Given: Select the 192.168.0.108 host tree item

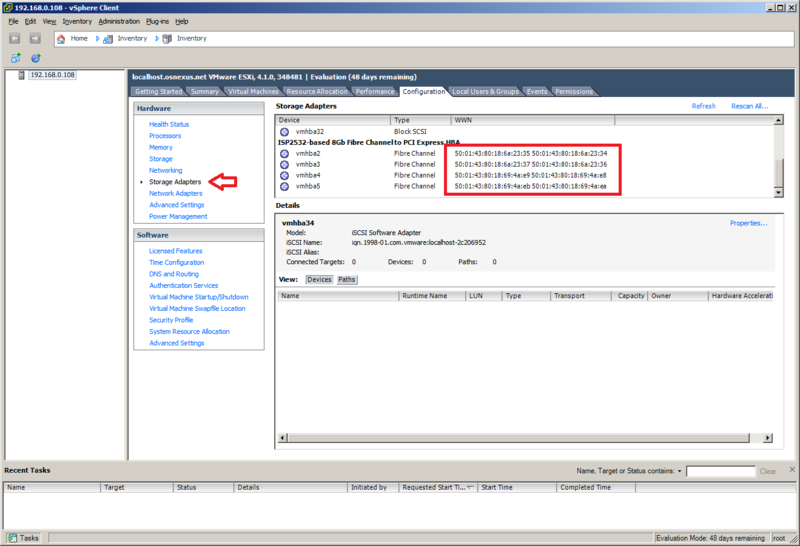Looking at the screenshot, I should coord(53,75).
